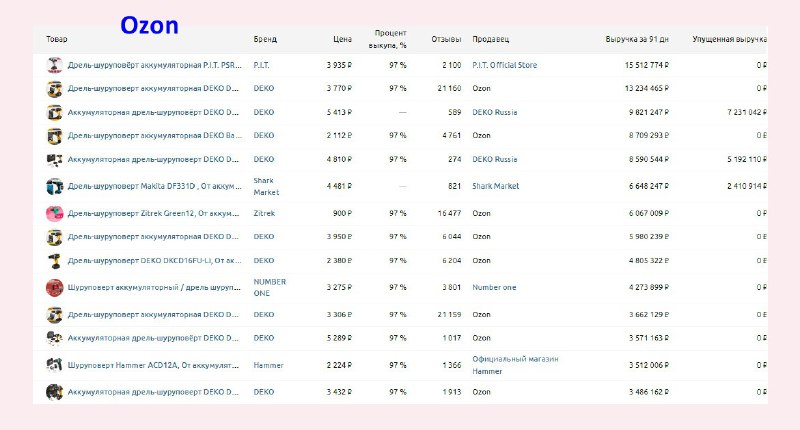Click revenue value 3 486 162 ₽
Screen dimensions: 800x430
(648, 392)
